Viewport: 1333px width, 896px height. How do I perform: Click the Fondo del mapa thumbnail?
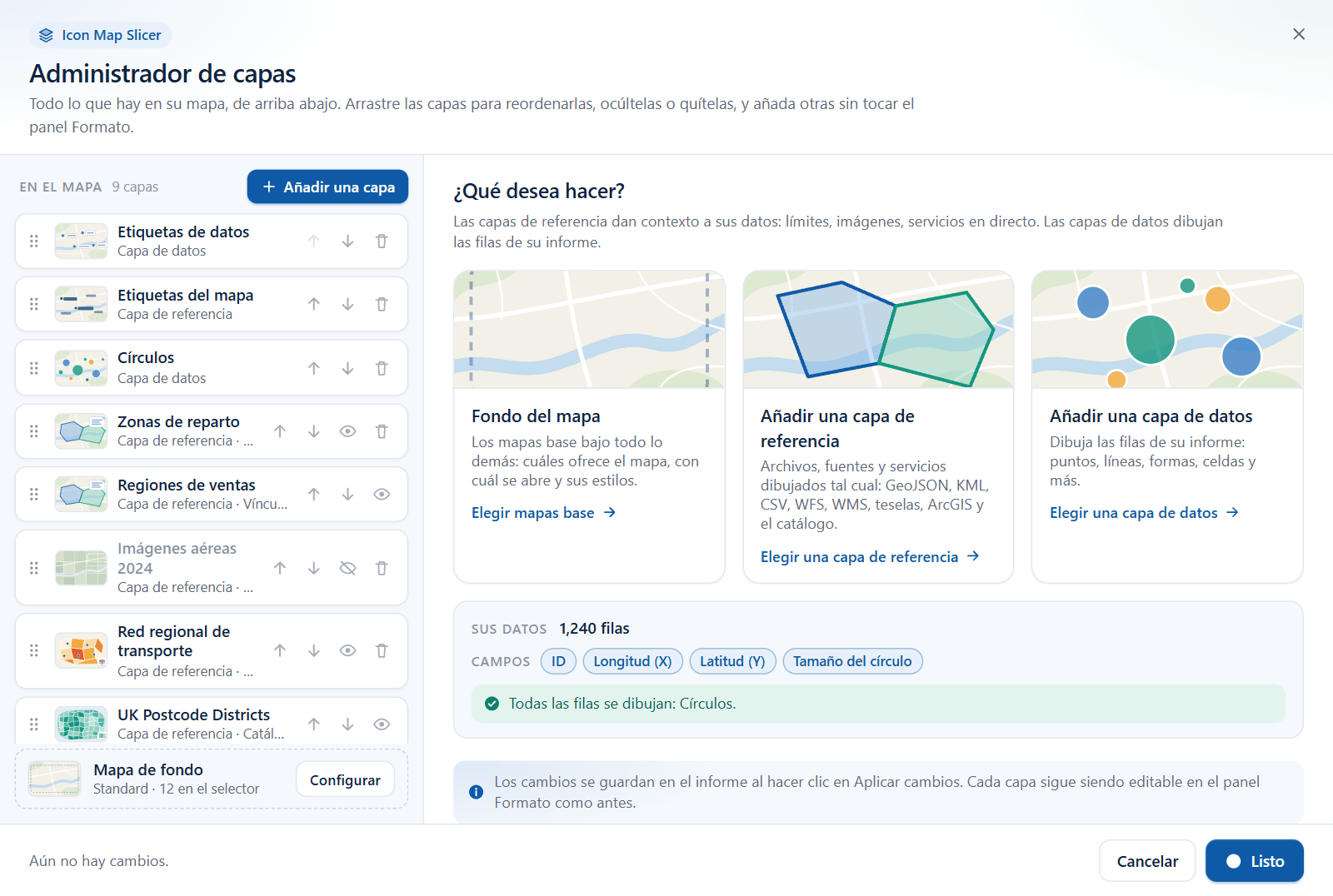pyautogui.click(x=589, y=329)
